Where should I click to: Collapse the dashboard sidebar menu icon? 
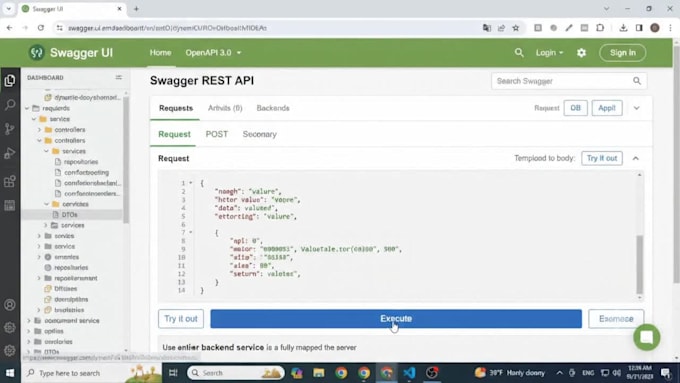pos(118,77)
